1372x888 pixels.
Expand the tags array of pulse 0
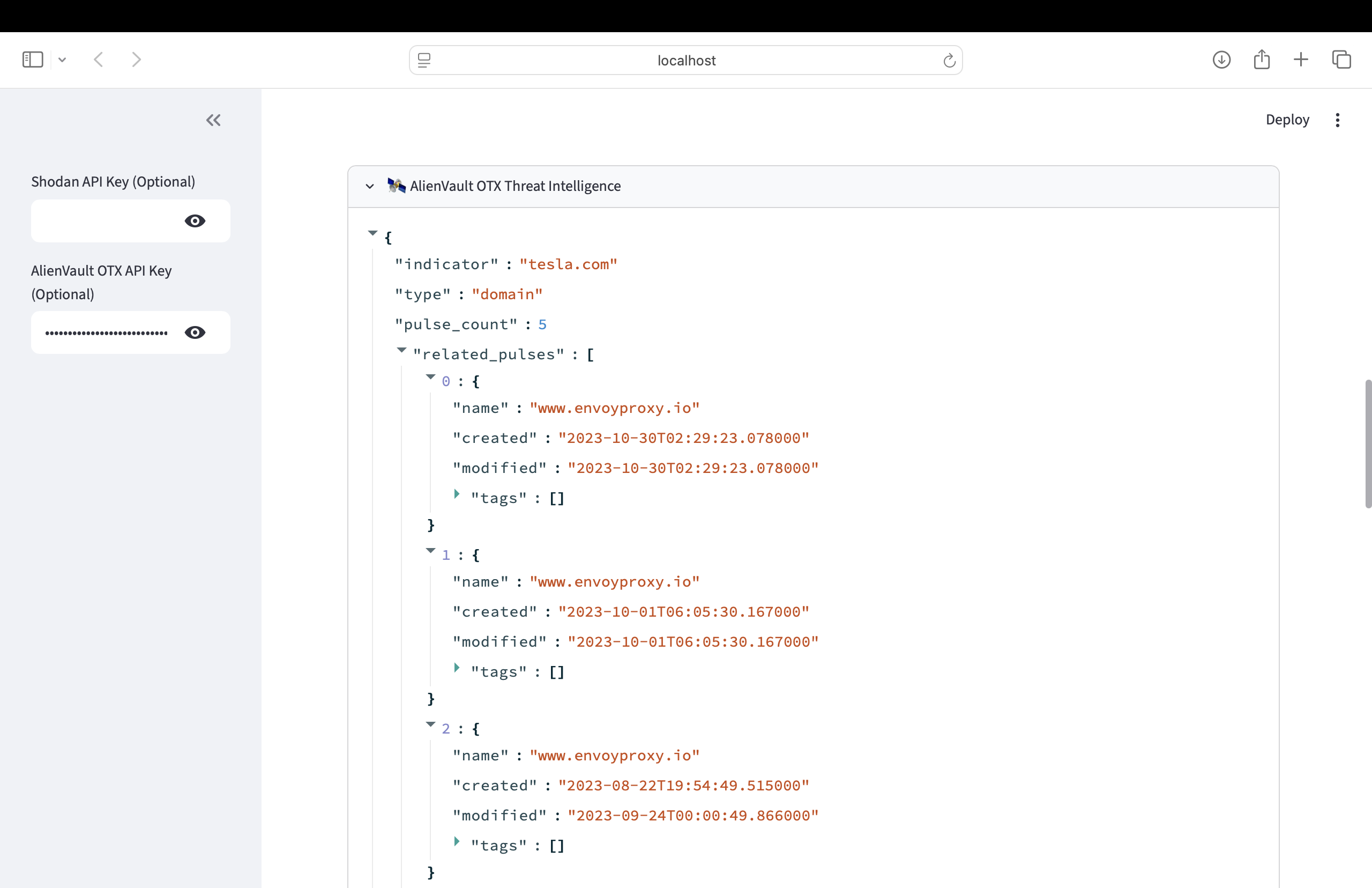pos(457,493)
